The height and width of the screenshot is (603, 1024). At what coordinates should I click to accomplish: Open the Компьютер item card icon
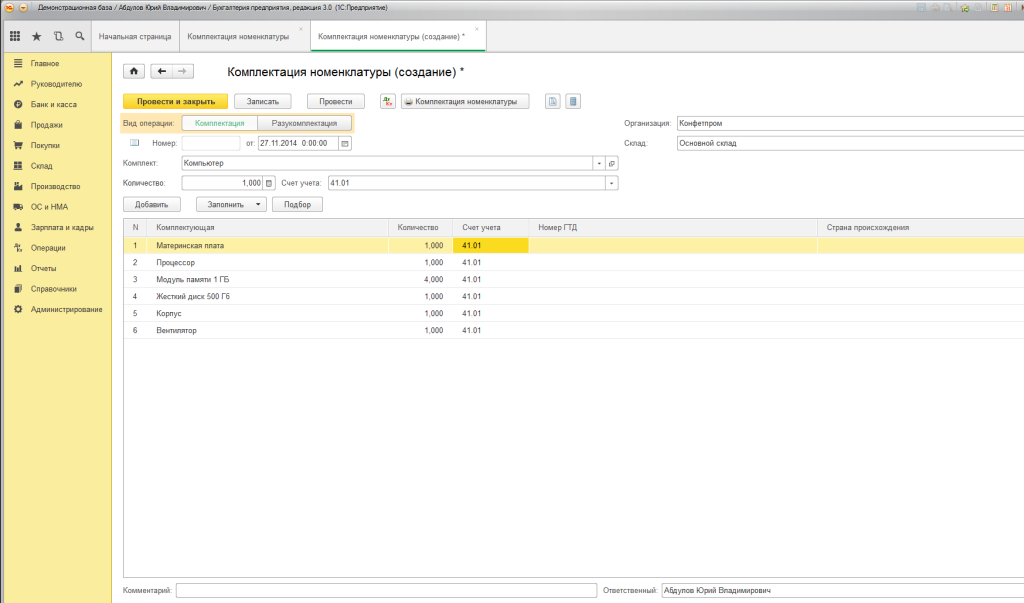612,163
